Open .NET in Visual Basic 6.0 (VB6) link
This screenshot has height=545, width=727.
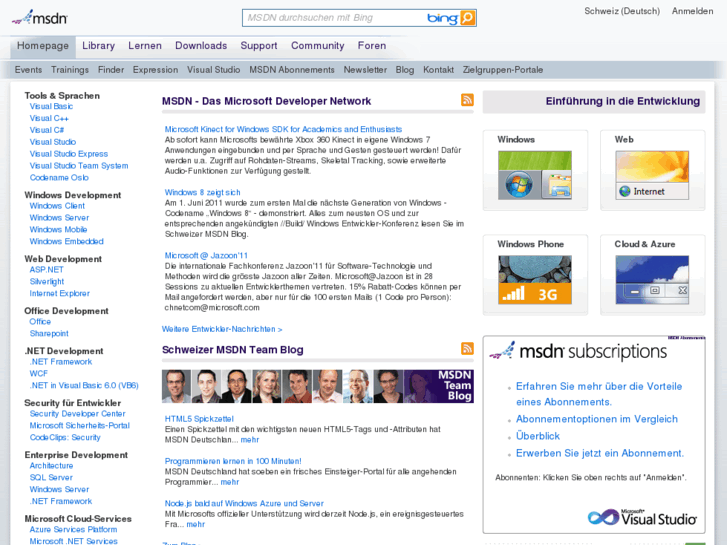coord(84,385)
